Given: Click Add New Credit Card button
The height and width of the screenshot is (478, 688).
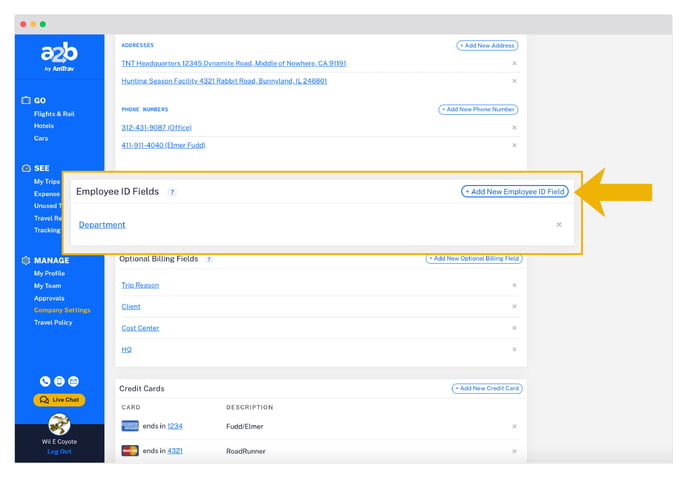Looking at the screenshot, I should coord(486,388).
